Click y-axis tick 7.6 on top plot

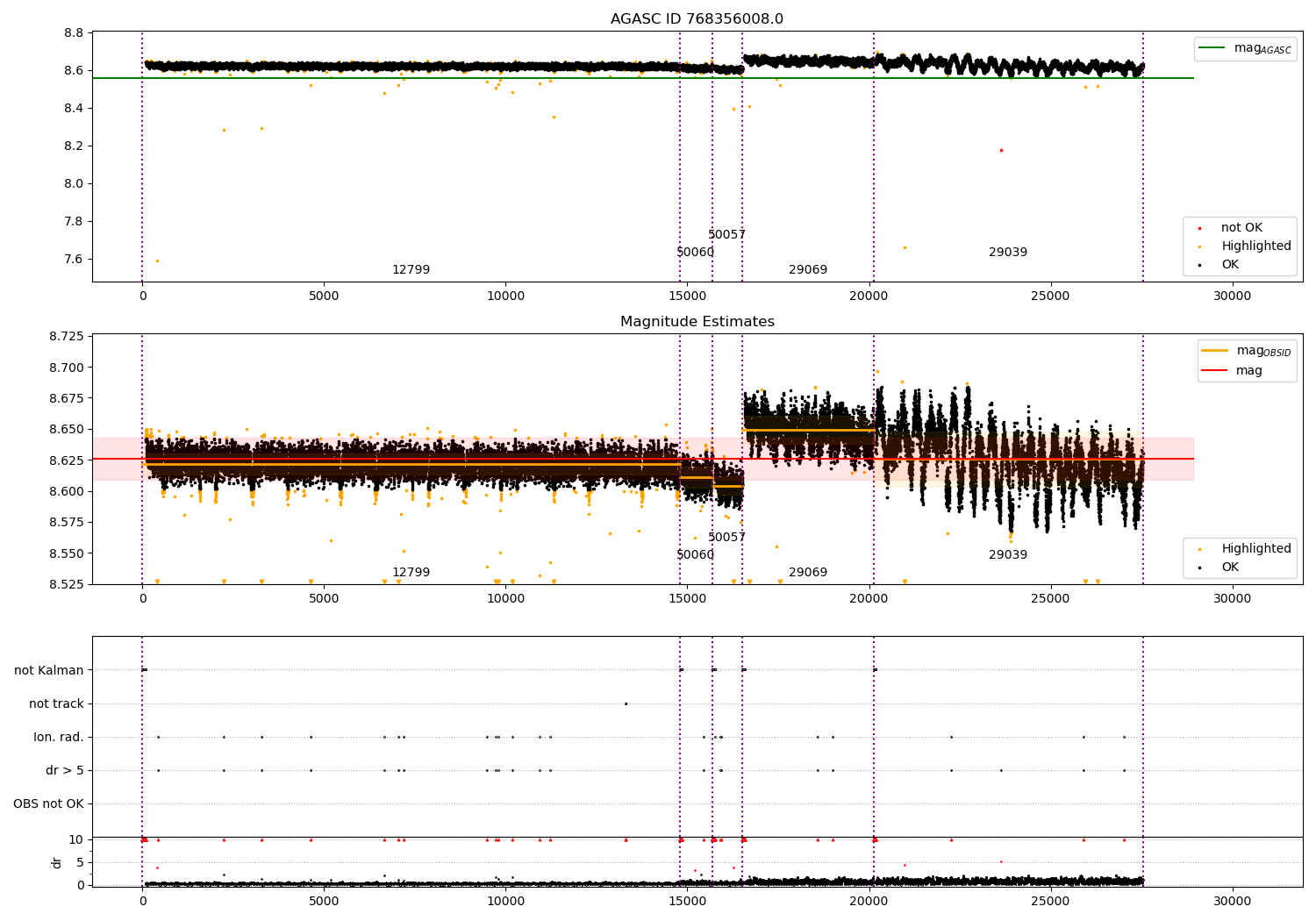click(74, 260)
